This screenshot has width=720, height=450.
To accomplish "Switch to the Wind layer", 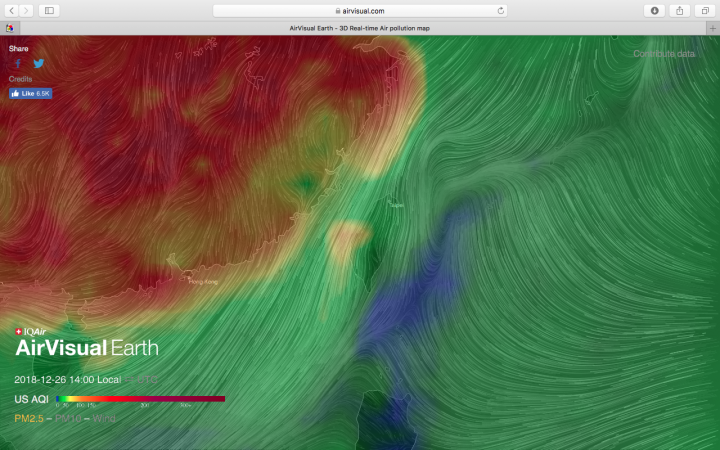I will point(104,418).
